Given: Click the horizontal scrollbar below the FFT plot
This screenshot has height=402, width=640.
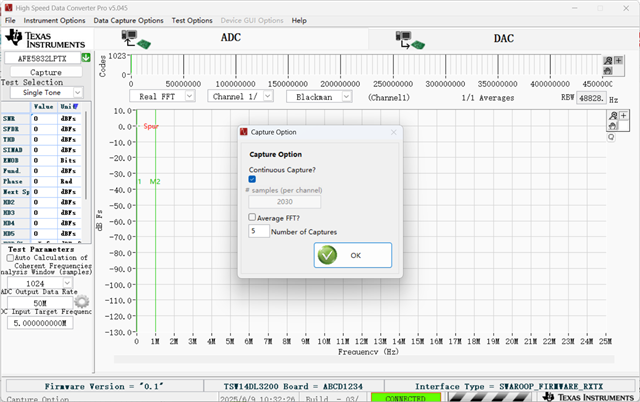Looking at the screenshot, I should 364,359.
